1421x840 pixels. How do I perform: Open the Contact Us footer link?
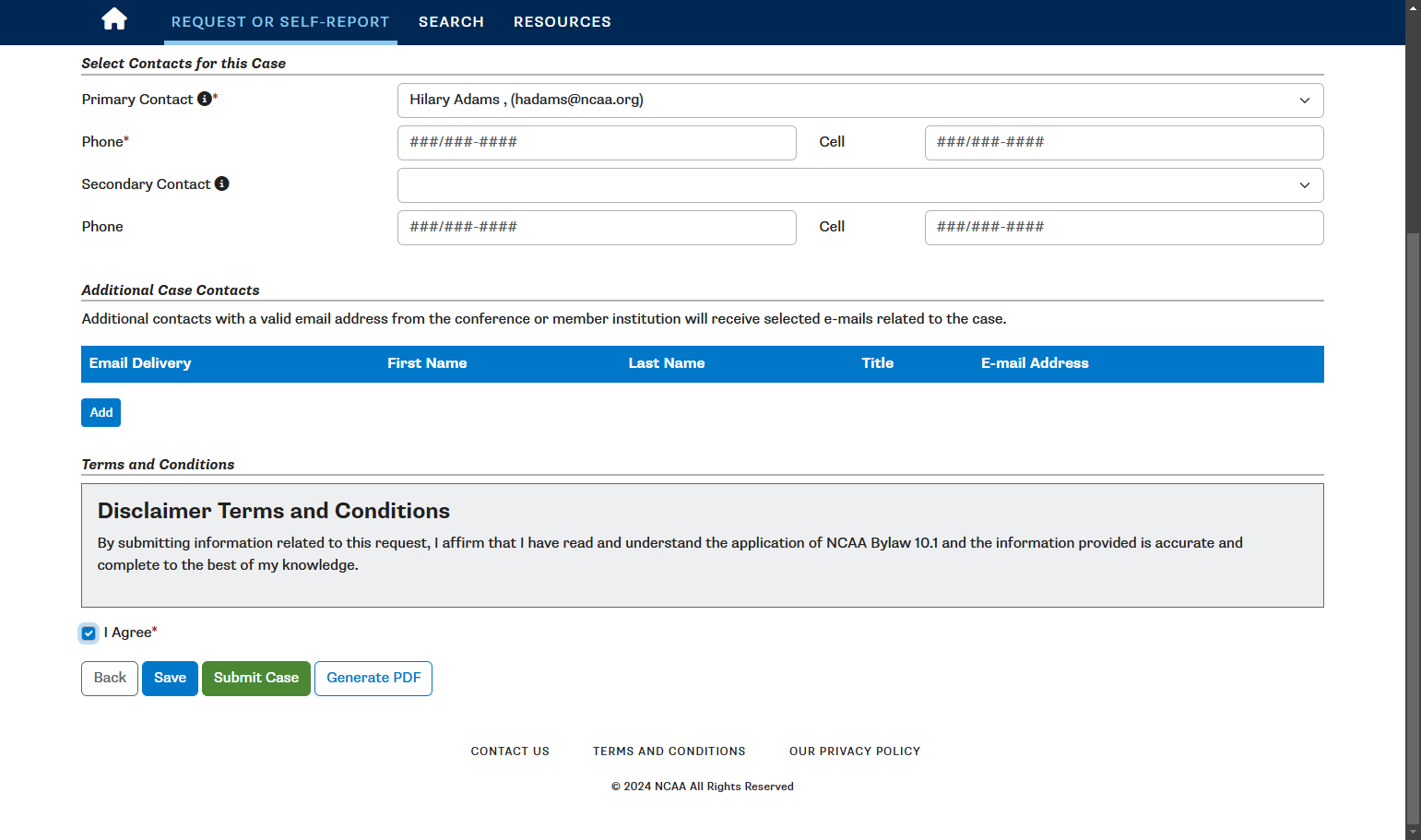click(x=510, y=751)
